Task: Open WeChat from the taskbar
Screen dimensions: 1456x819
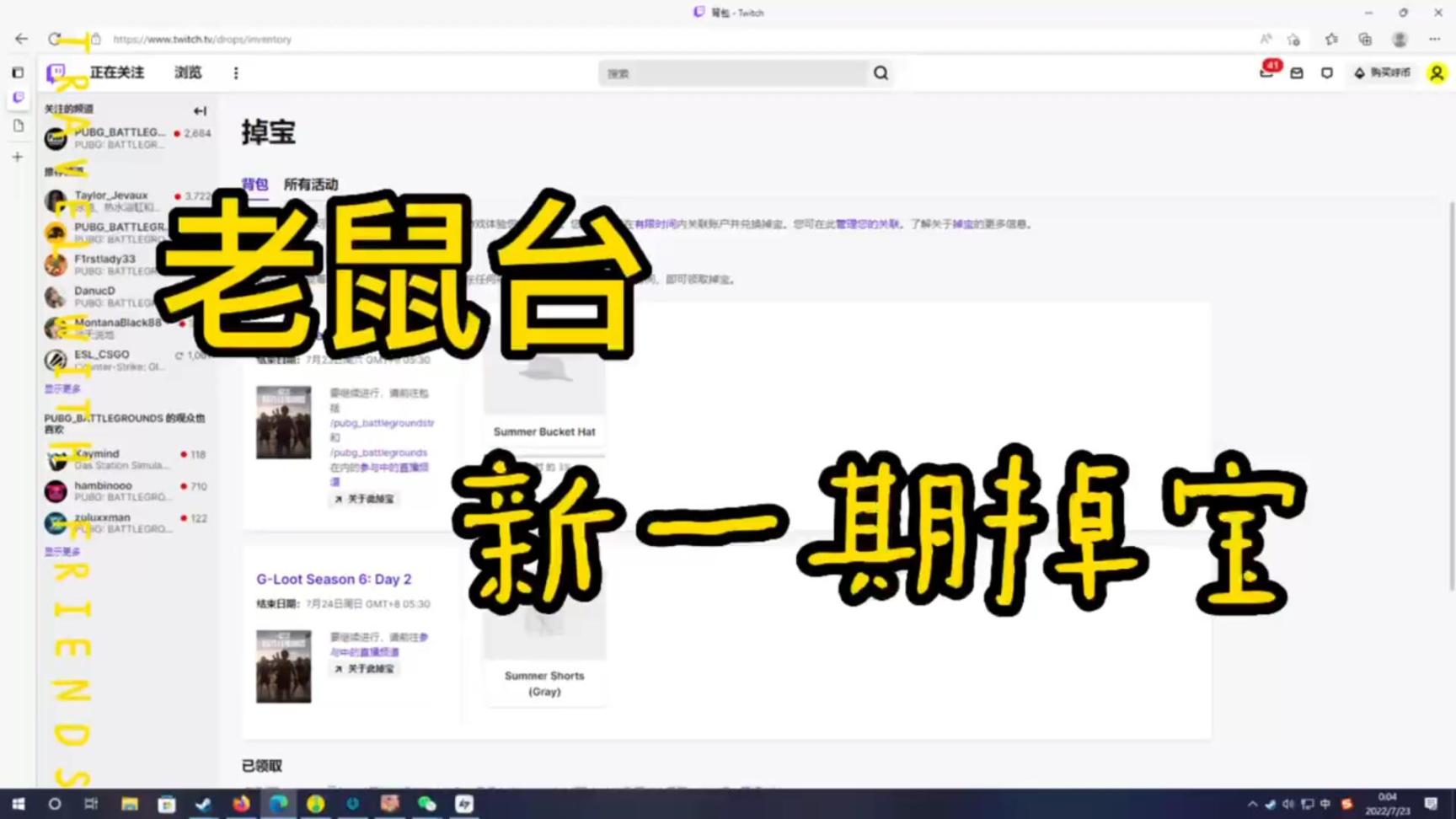Action: click(x=427, y=804)
